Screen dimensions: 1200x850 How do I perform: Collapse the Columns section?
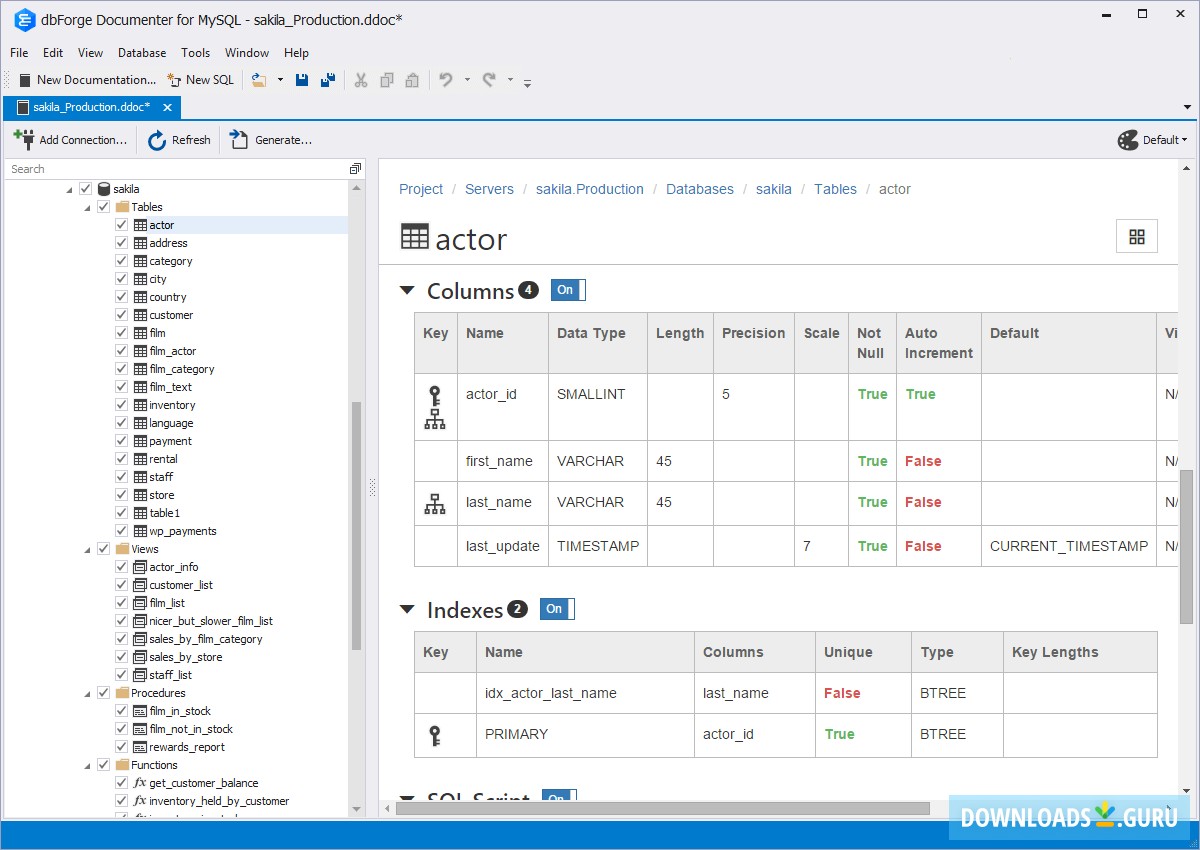(x=406, y=290)
